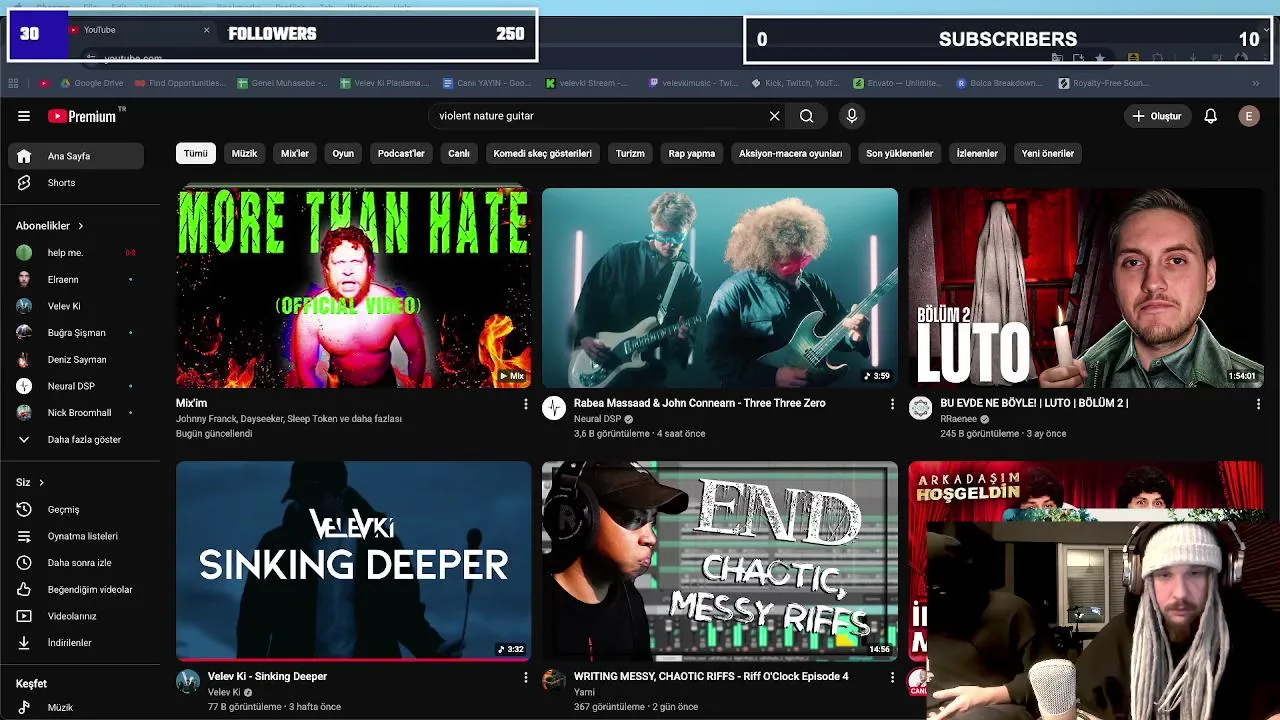1280x720 pixels.
Task: Open more options for Three Three Zero video
Action: point(892,404)
